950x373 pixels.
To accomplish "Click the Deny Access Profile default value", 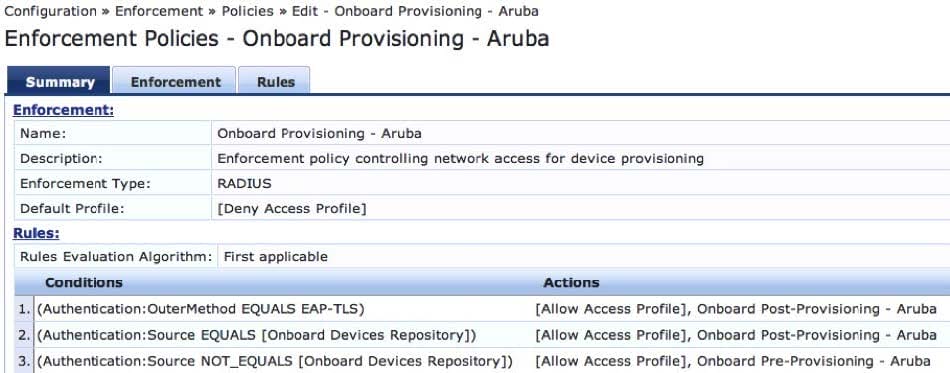I will coord(292,209).
